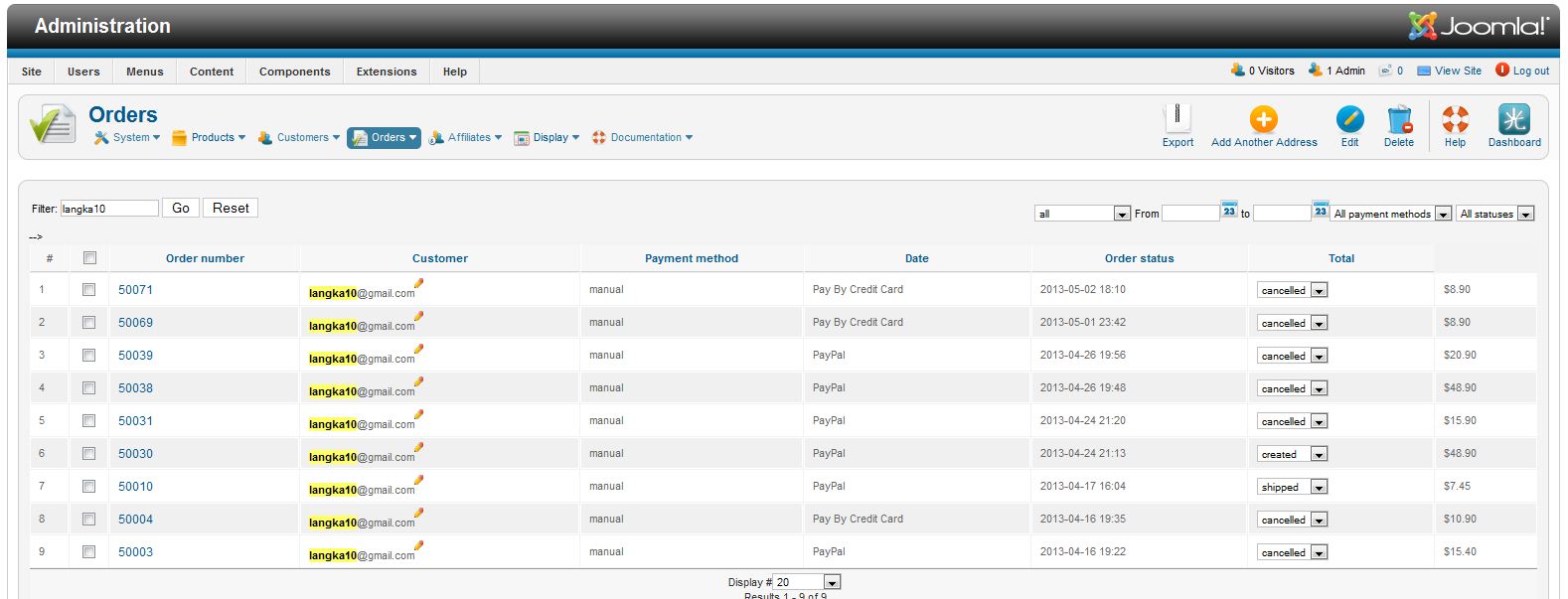Click the 0 Visitors indicator
This screenshot has width=1568, height=599.
pos(1262,71)
